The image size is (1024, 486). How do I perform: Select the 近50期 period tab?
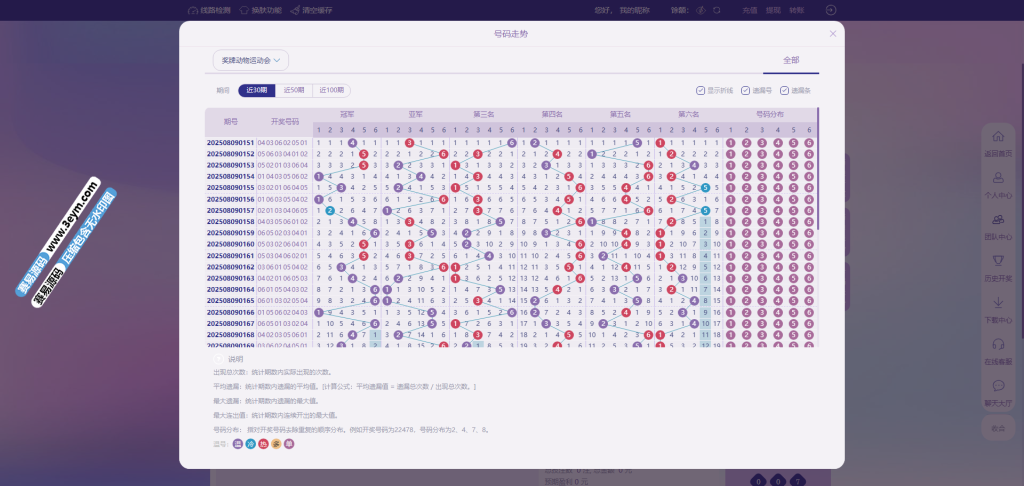[x=293, y=90]
